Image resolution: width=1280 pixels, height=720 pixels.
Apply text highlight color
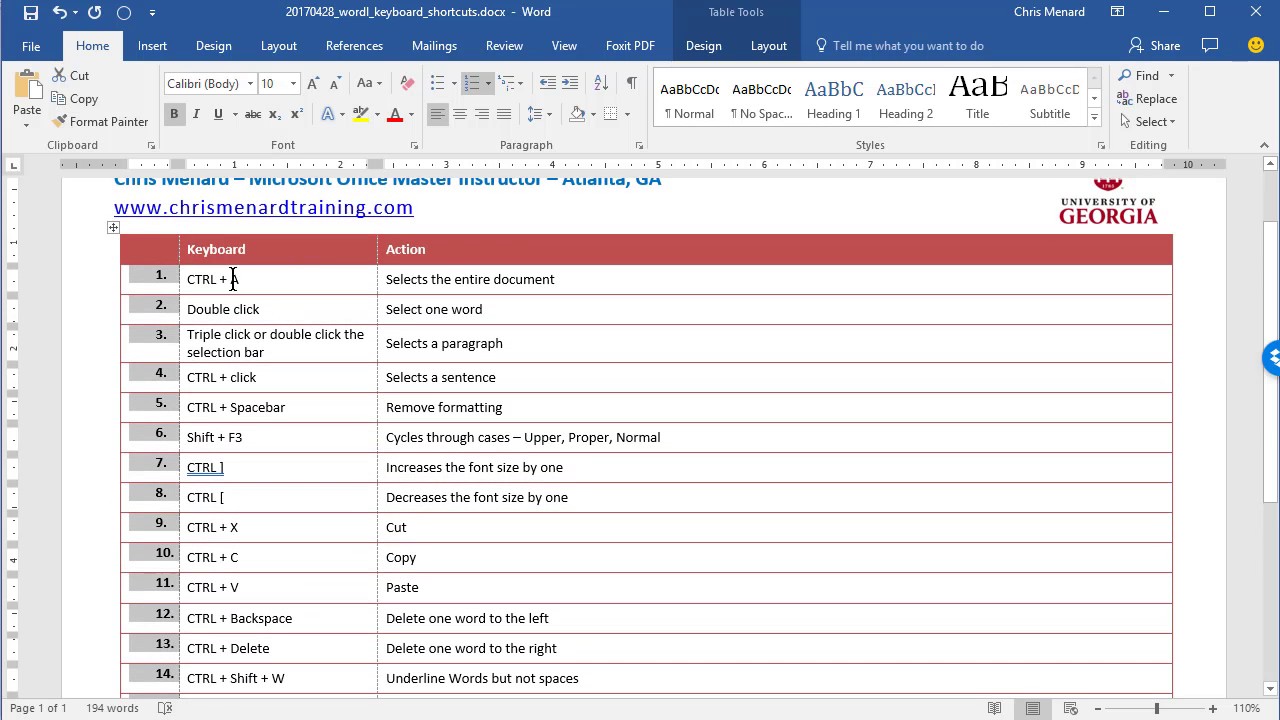pos(361,114)
